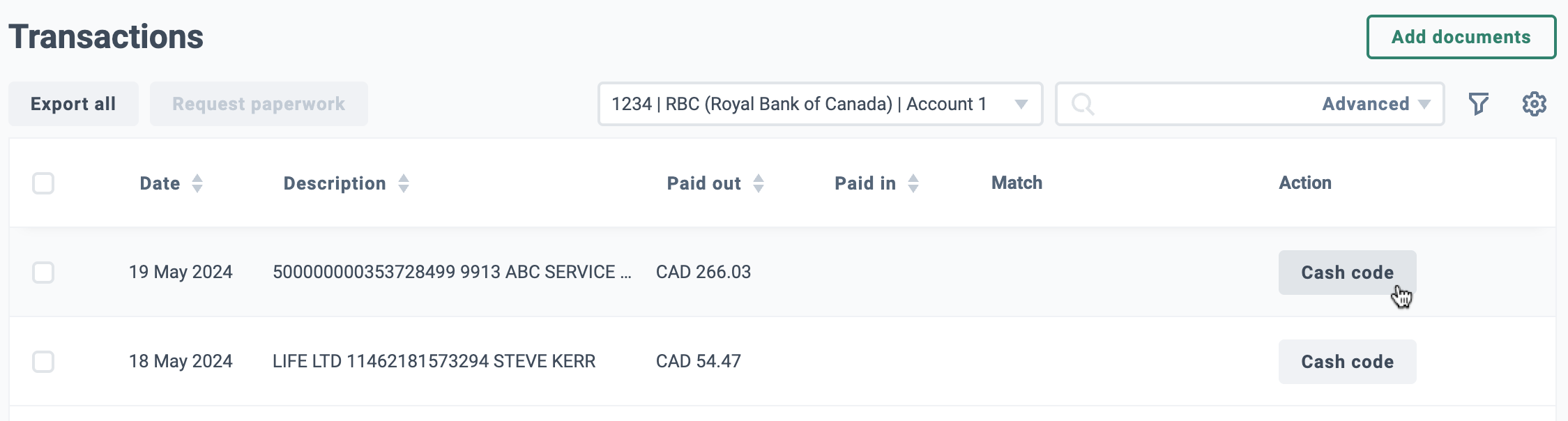Image resolution: width=1568 pixels, height=421 pixels.
Task: Open the settings gear icon
Action: (1534, 104)
